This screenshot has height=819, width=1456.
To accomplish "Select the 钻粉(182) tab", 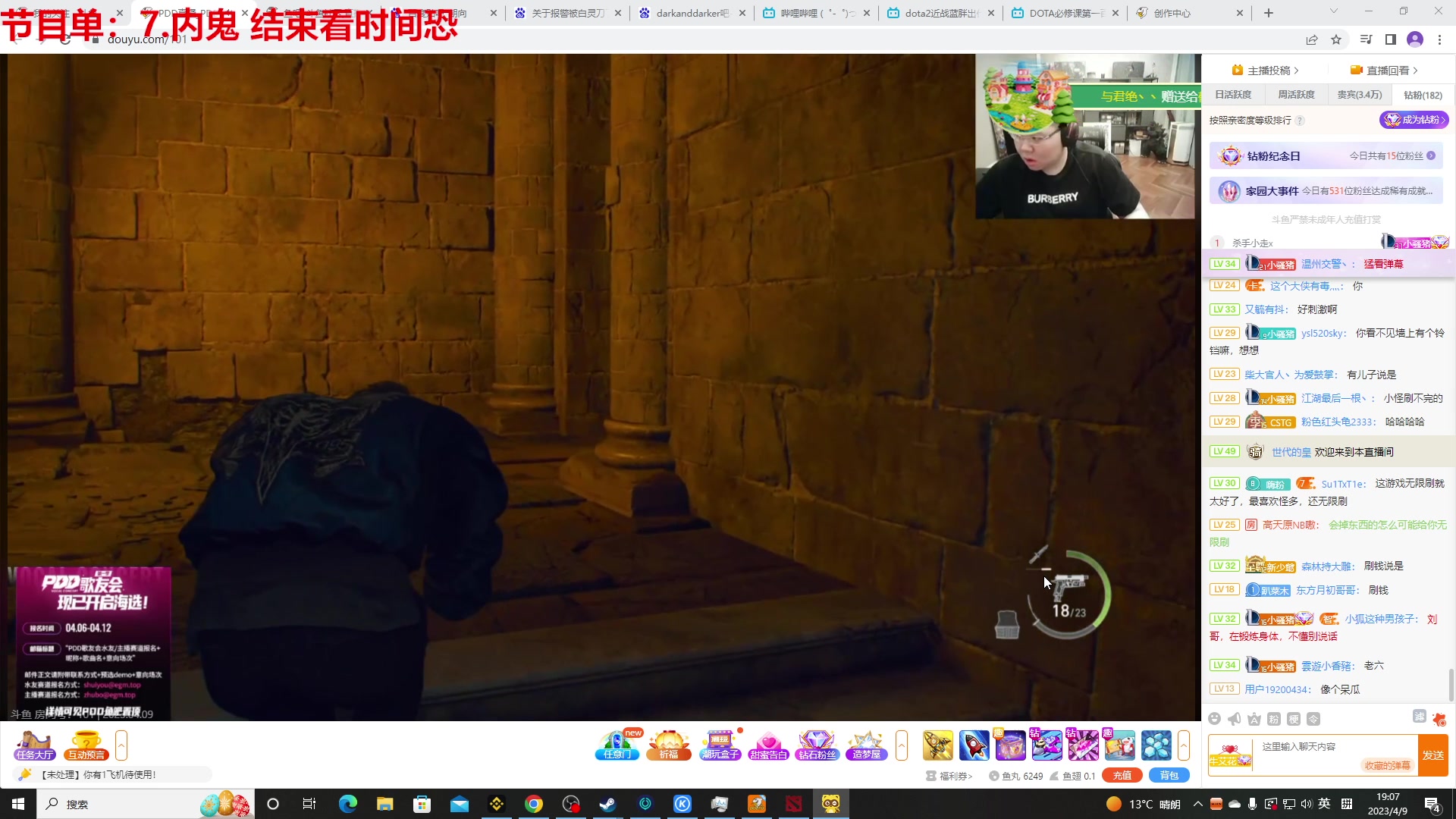I will pyautogui.click(x=1423, y=95).
